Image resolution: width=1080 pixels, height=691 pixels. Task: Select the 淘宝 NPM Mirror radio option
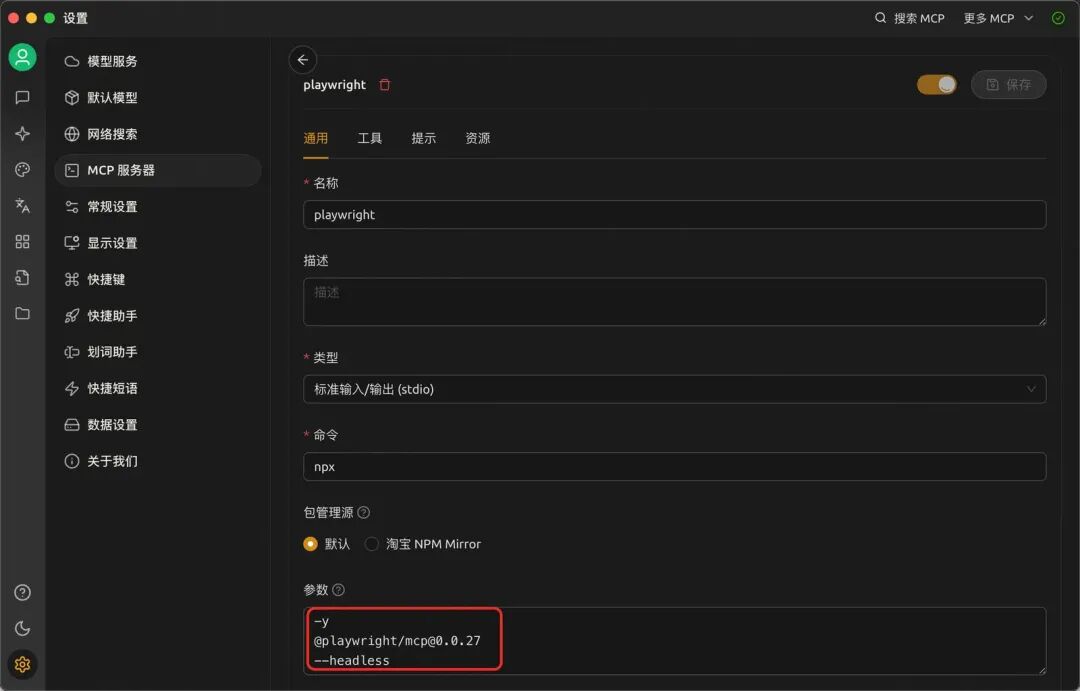[372, 544]
